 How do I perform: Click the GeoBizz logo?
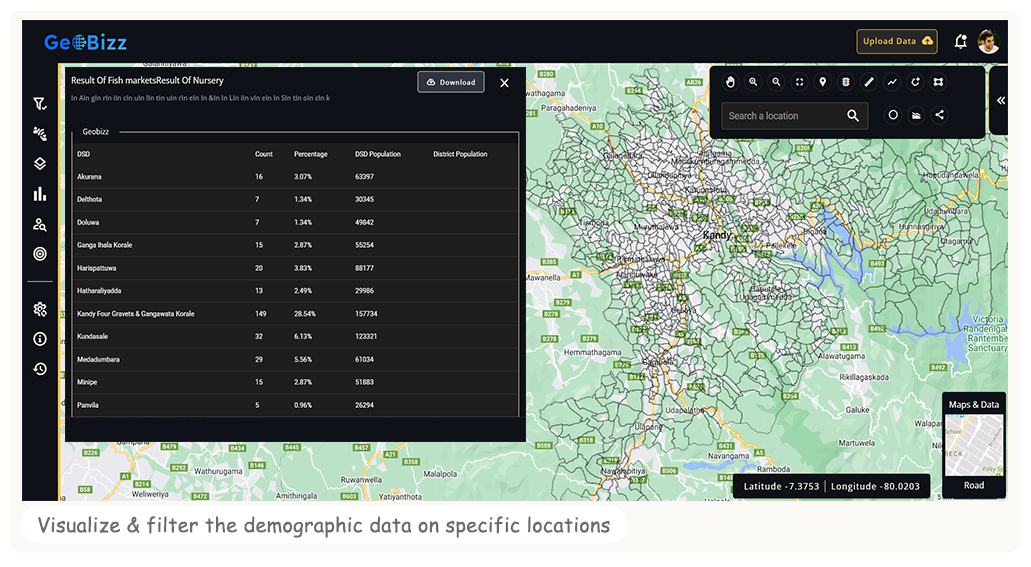click(85, 42)
